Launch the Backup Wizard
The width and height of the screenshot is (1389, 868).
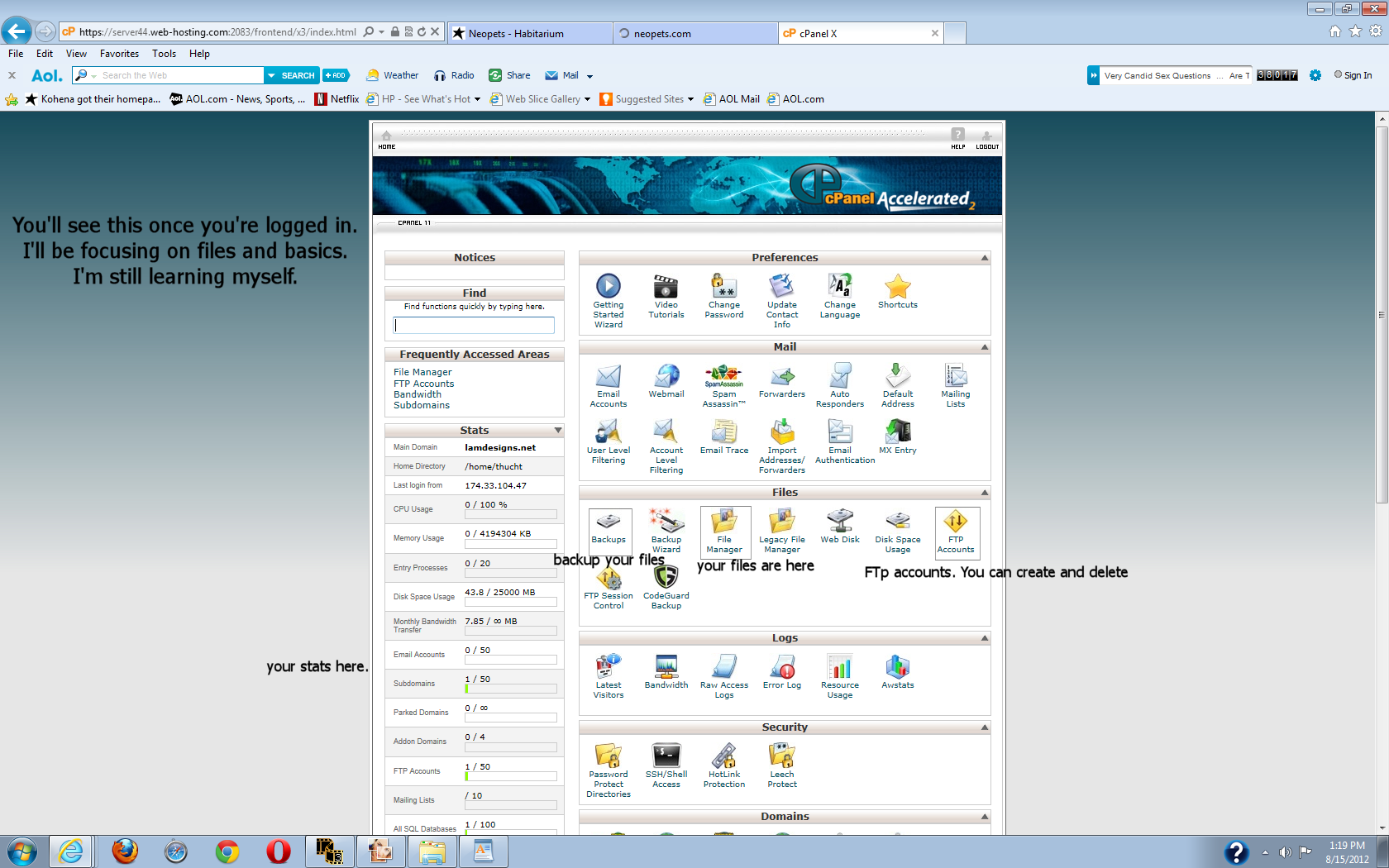click(x=666, y=521)
